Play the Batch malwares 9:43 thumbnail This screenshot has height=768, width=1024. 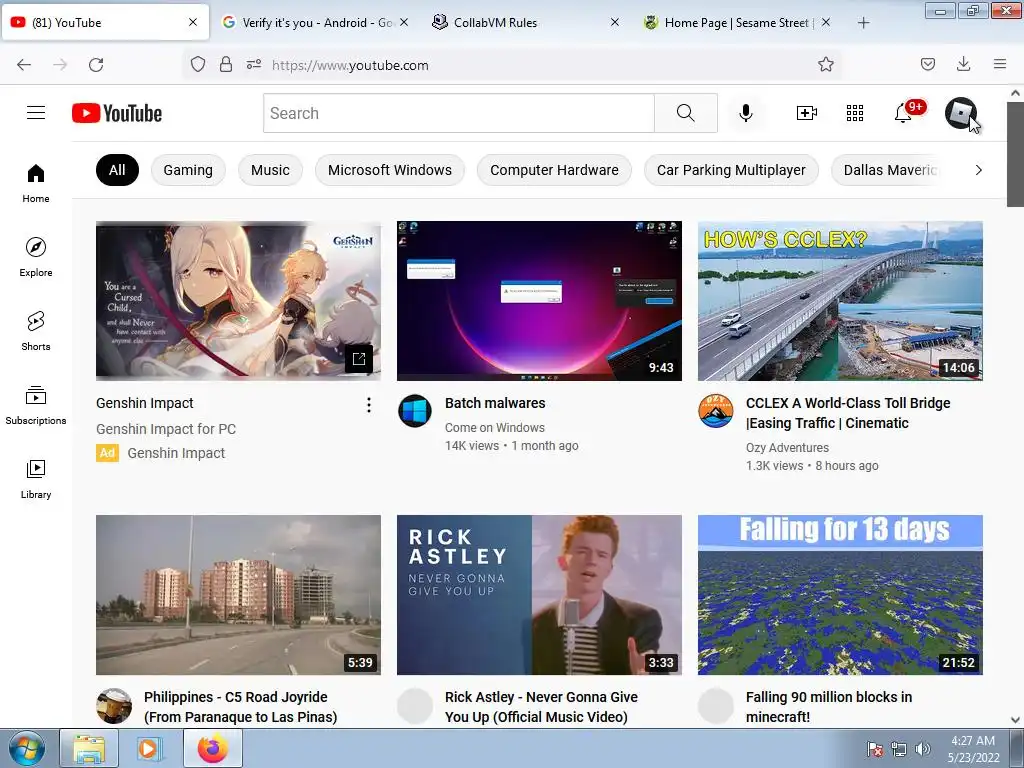pos(539,301)
